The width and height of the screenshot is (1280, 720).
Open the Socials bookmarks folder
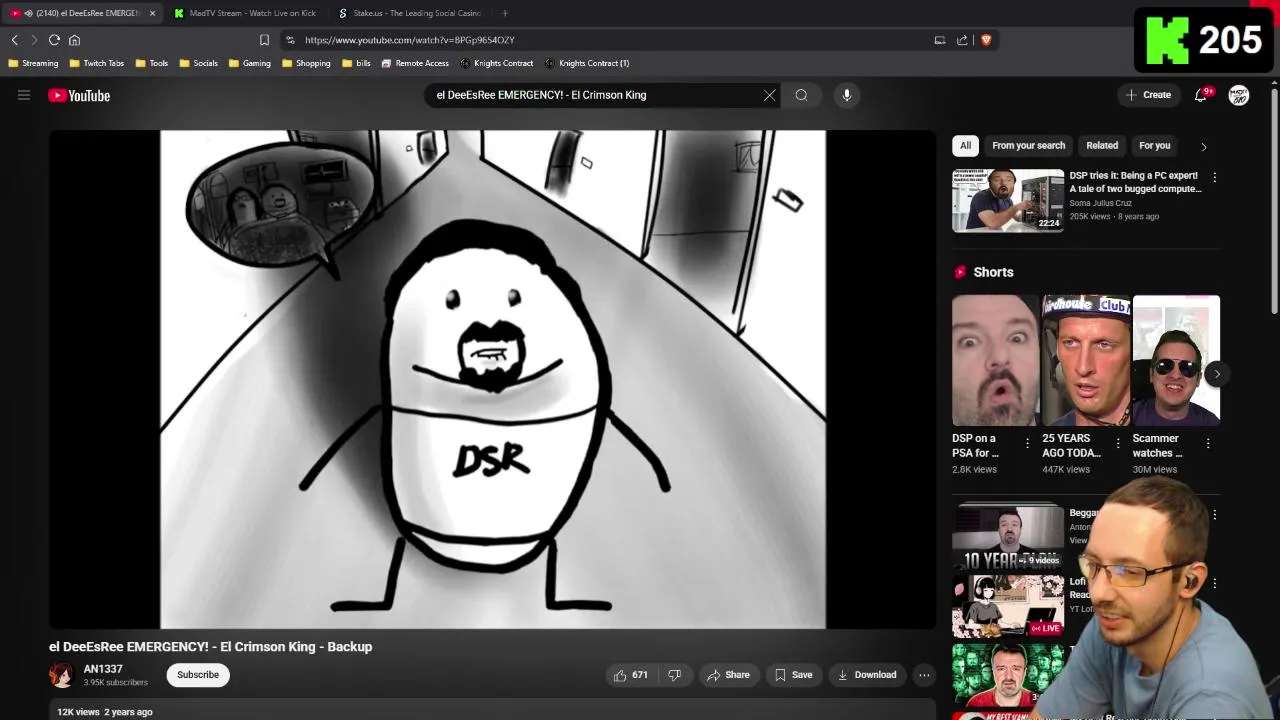coord(199,63)
